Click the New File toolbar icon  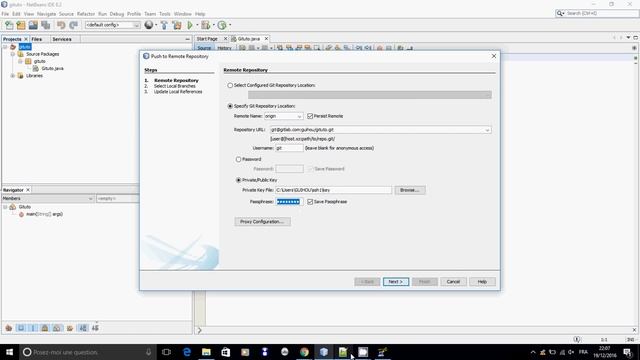(9, 25)
